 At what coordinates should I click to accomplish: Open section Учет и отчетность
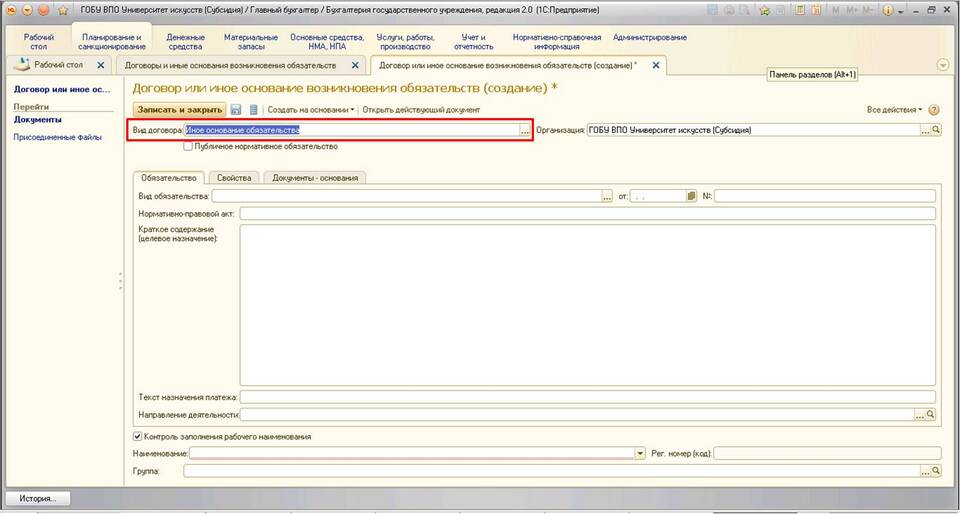click(473, 42)
